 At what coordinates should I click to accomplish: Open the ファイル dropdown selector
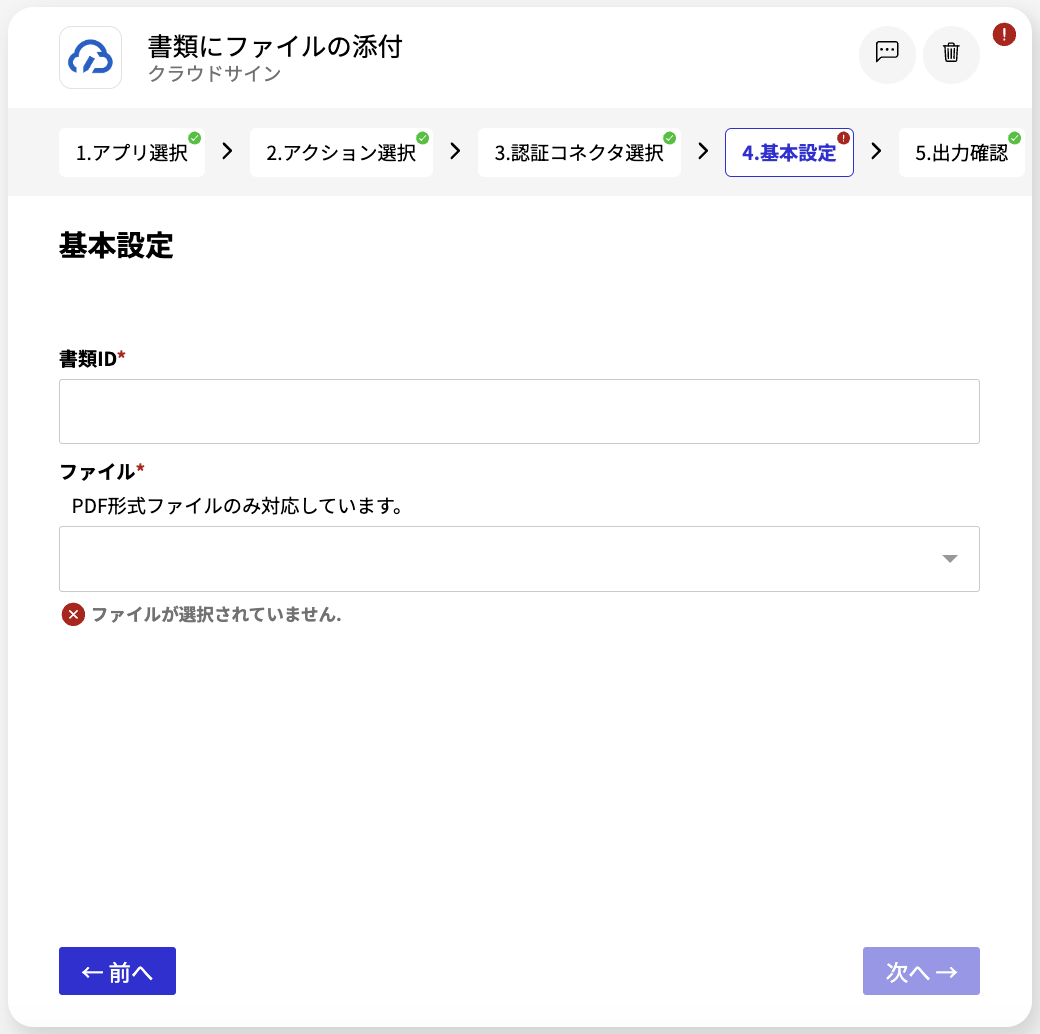click(519, 559)
